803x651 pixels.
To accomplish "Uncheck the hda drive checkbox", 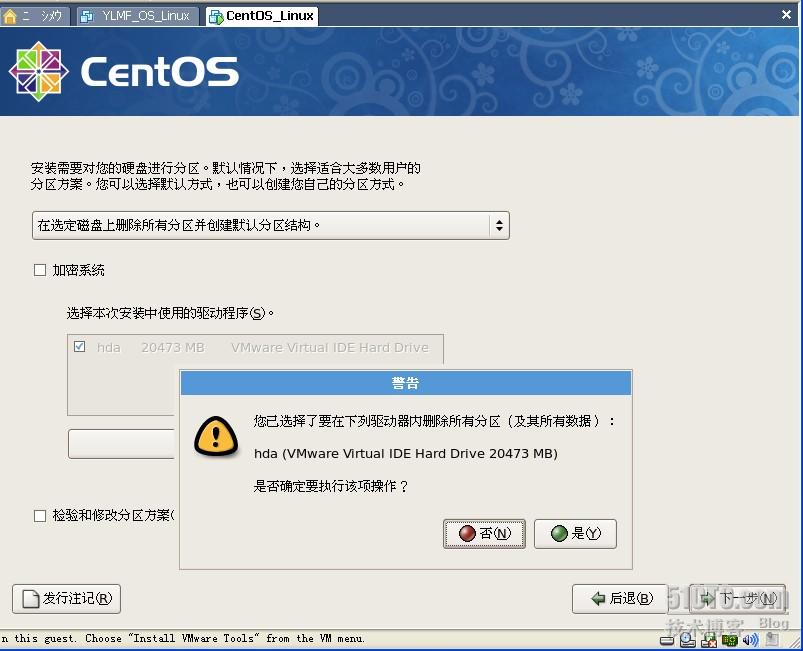I will point(79,347).
